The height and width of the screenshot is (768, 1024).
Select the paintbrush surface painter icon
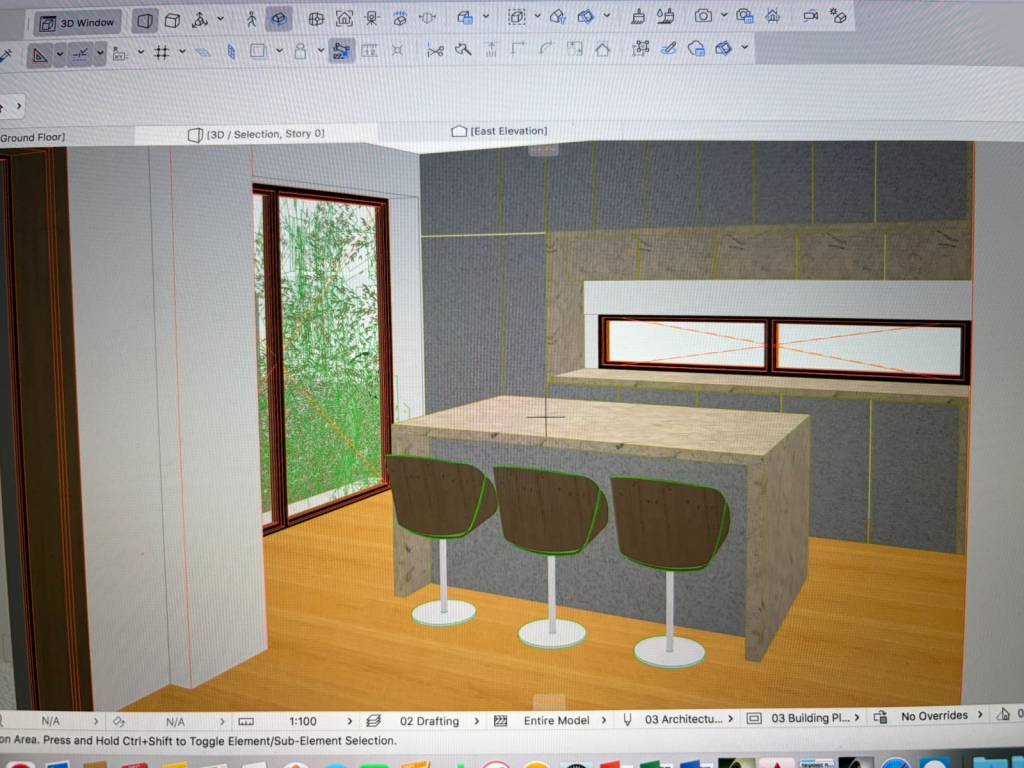click(638, 17)
